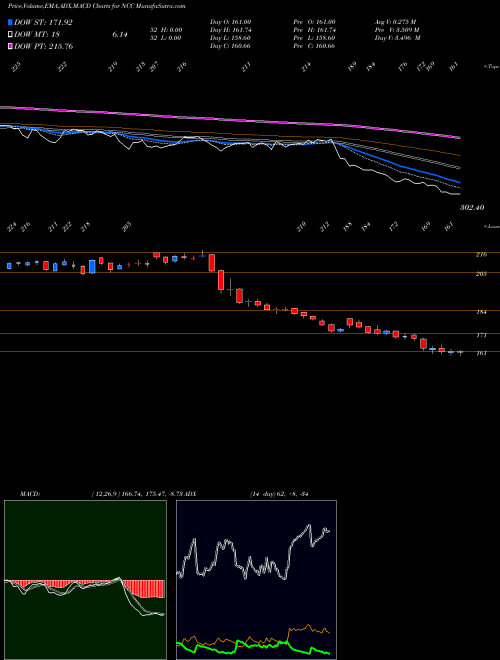Click the magenta DOW PT legend swatch

(x=10, y=46)
